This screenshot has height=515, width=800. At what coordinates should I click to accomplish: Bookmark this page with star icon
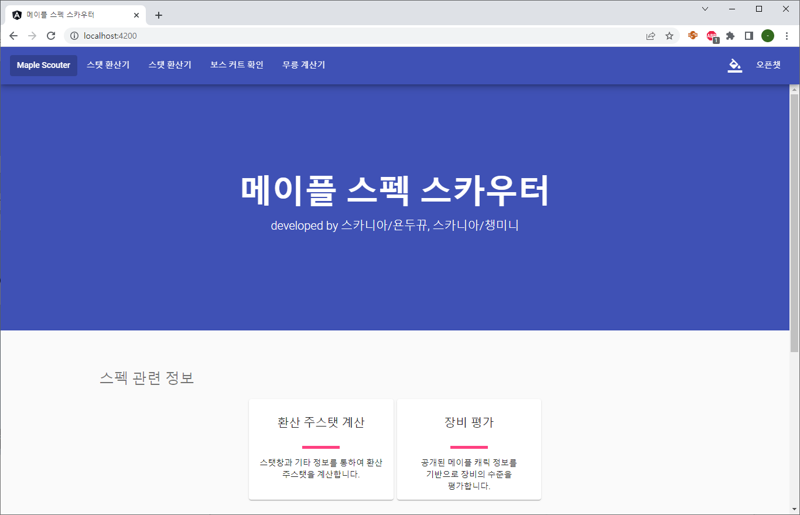click(669, 36)
